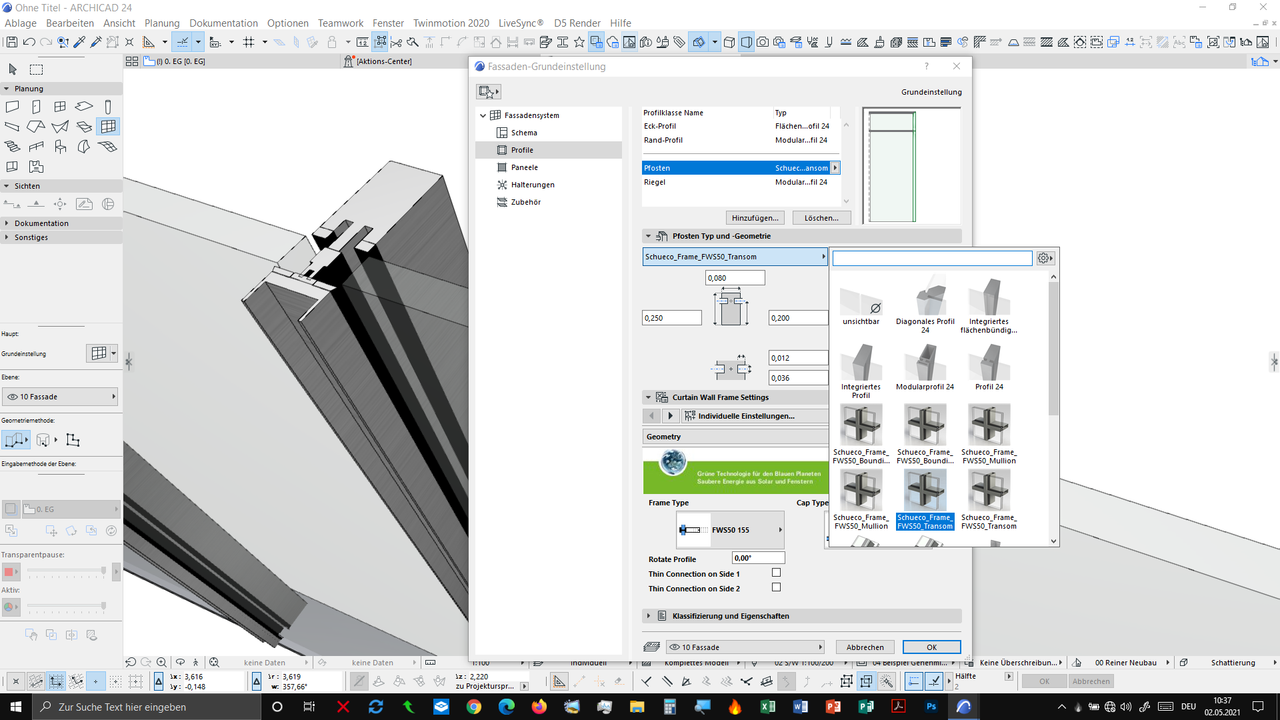
Task: Click Abbrechen in the Fassaden dialog
Action: 865,647
